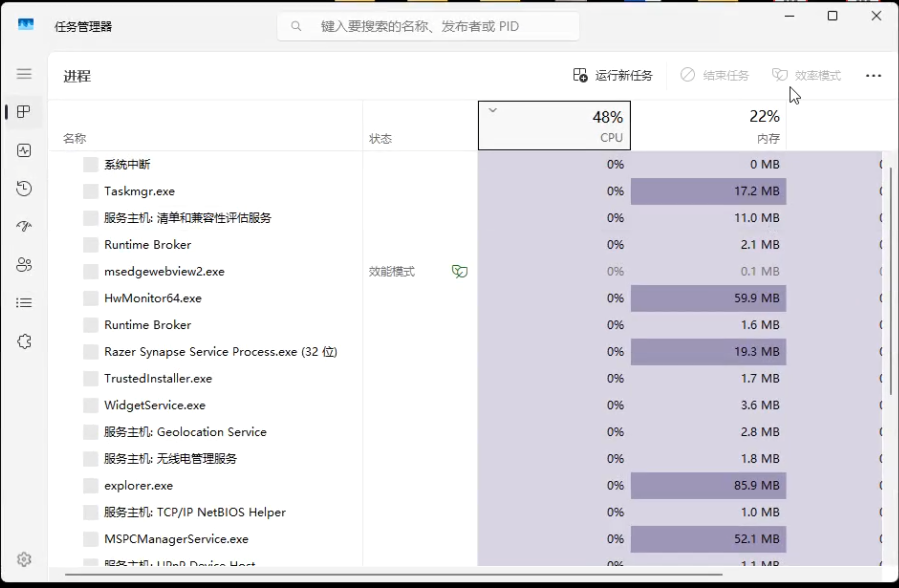Viewport: 899px width, 588px height.
Task: Click the Task Manager app icon in title bar
Action: point(26,25)
